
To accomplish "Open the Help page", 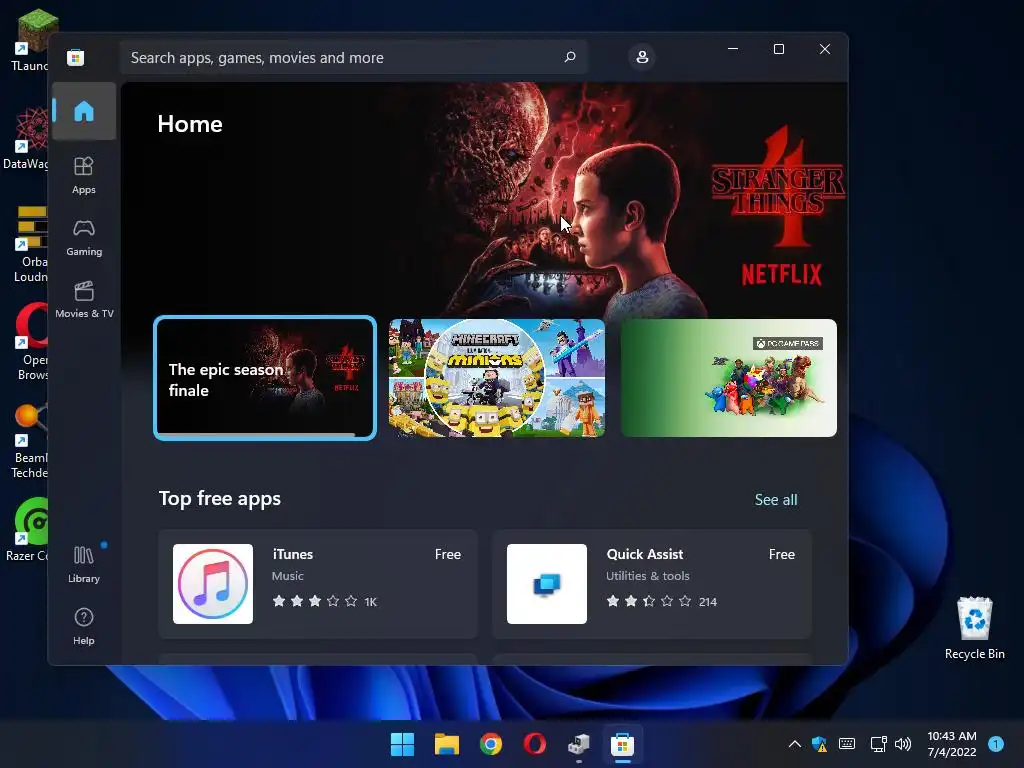I will [84, 626].
